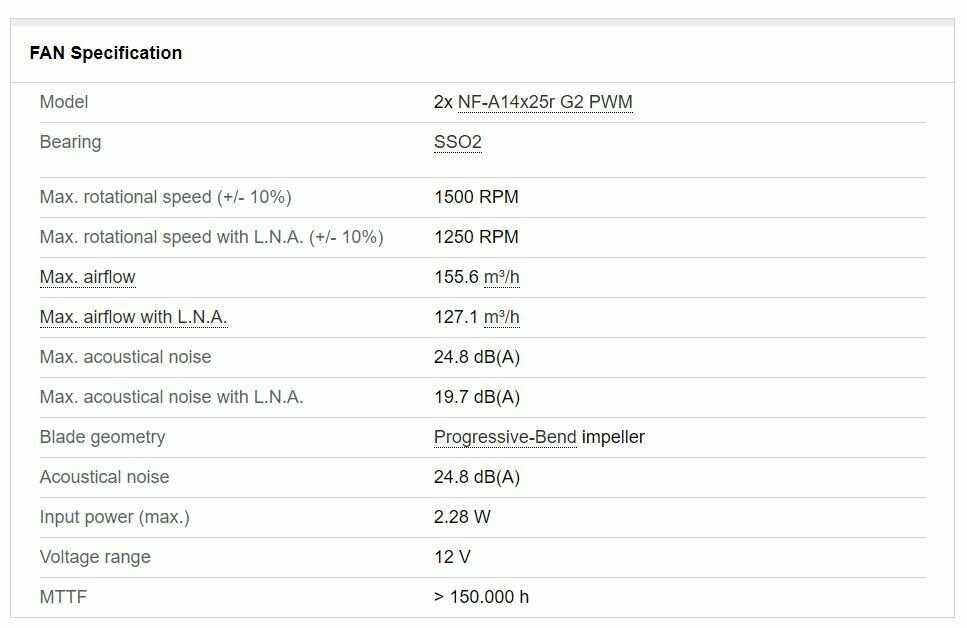
Task: Click the "Voltage range" row label
Action: tap(95, 557)
